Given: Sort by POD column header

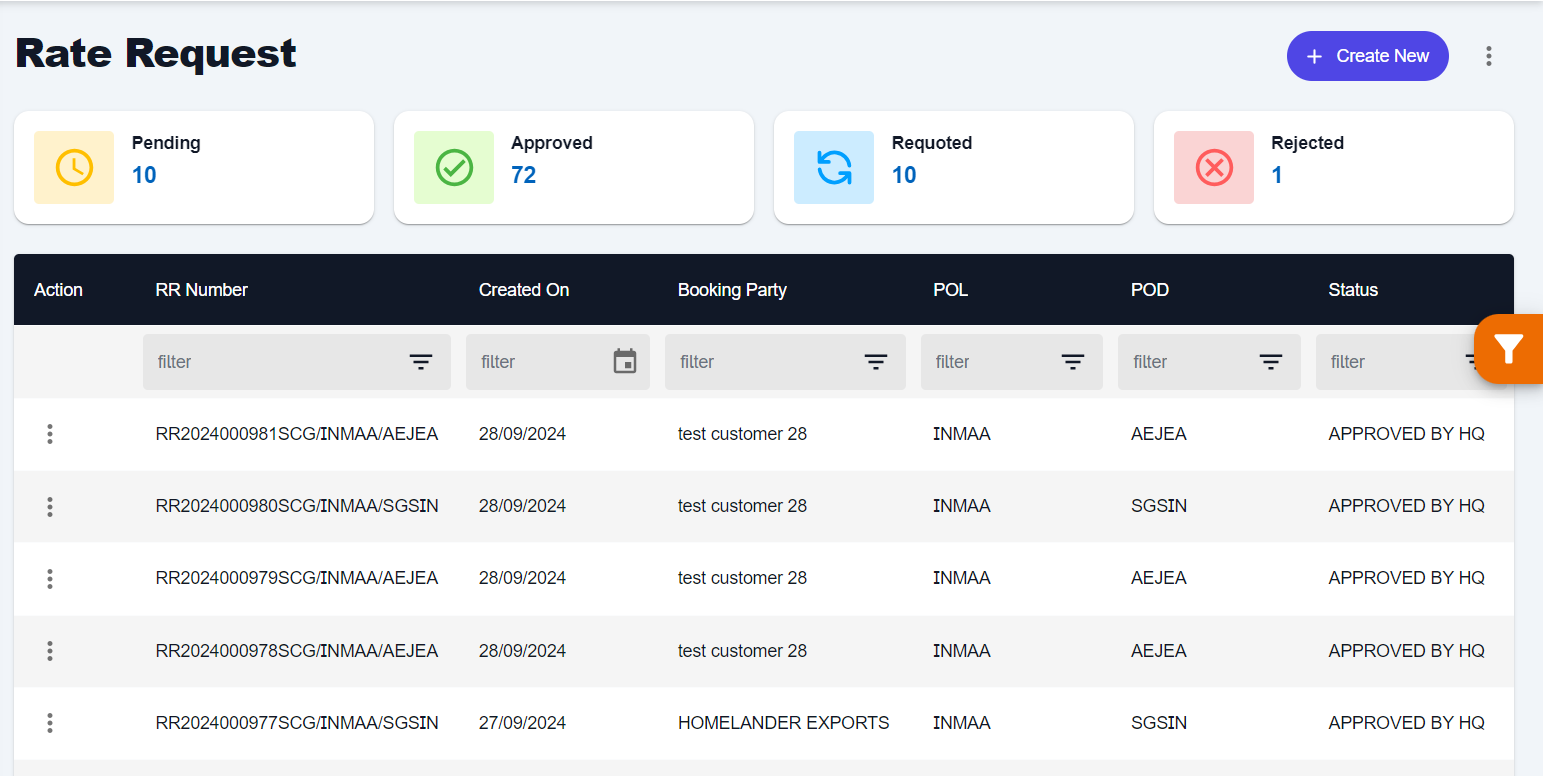Looking at the screenshot, I should (1150, 290).
